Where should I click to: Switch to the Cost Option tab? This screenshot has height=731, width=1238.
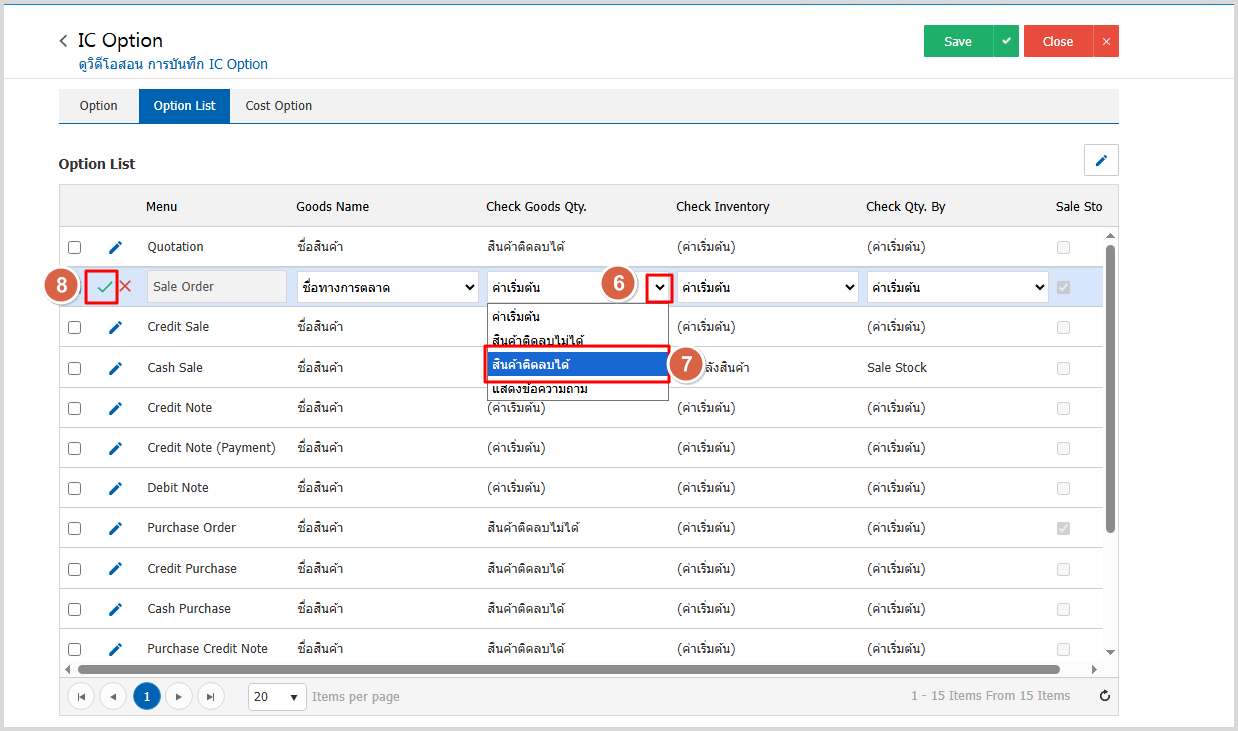pos(278,106)
